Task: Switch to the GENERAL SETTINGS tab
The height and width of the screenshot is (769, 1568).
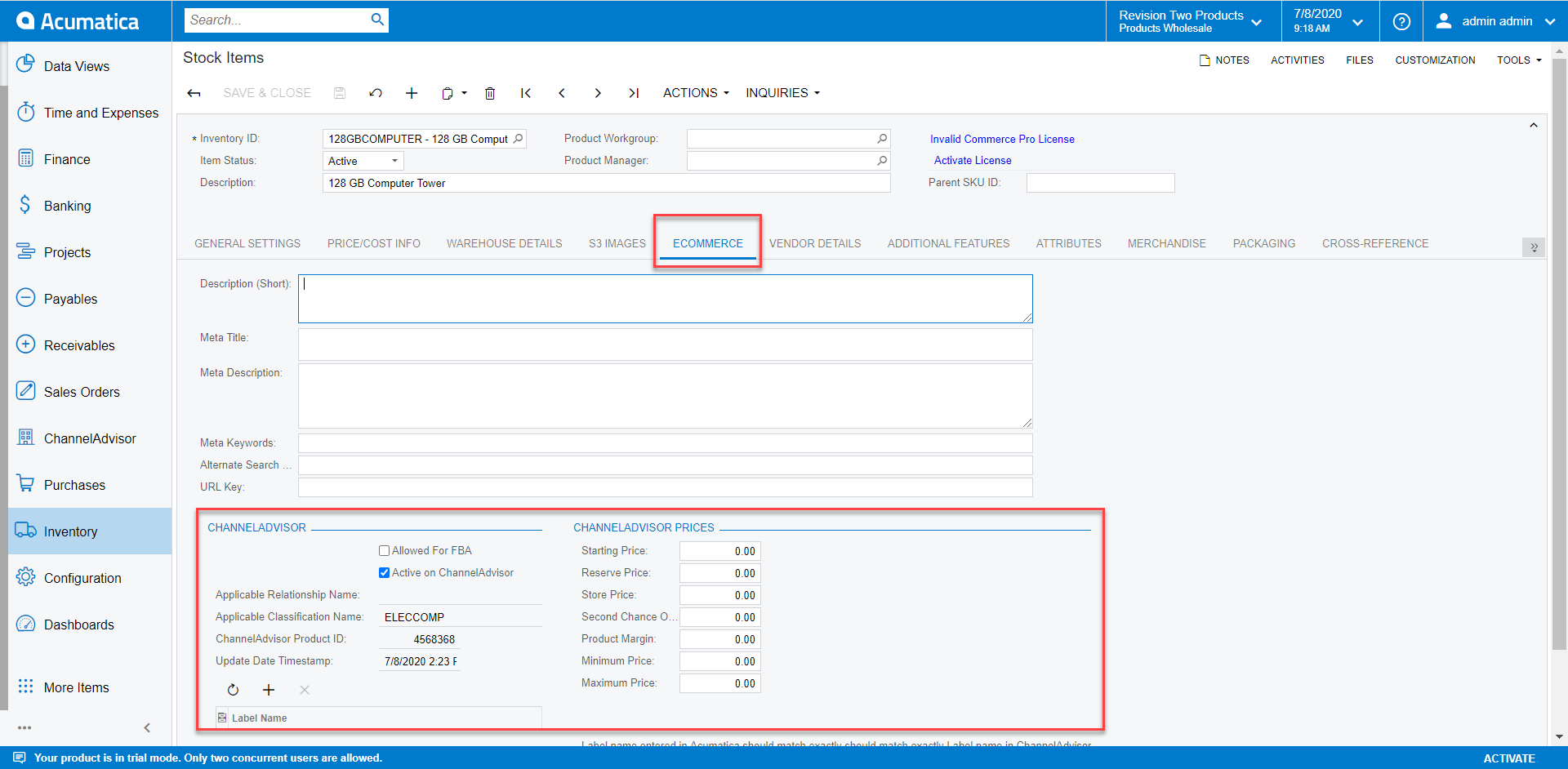Action: click(247, 243)
